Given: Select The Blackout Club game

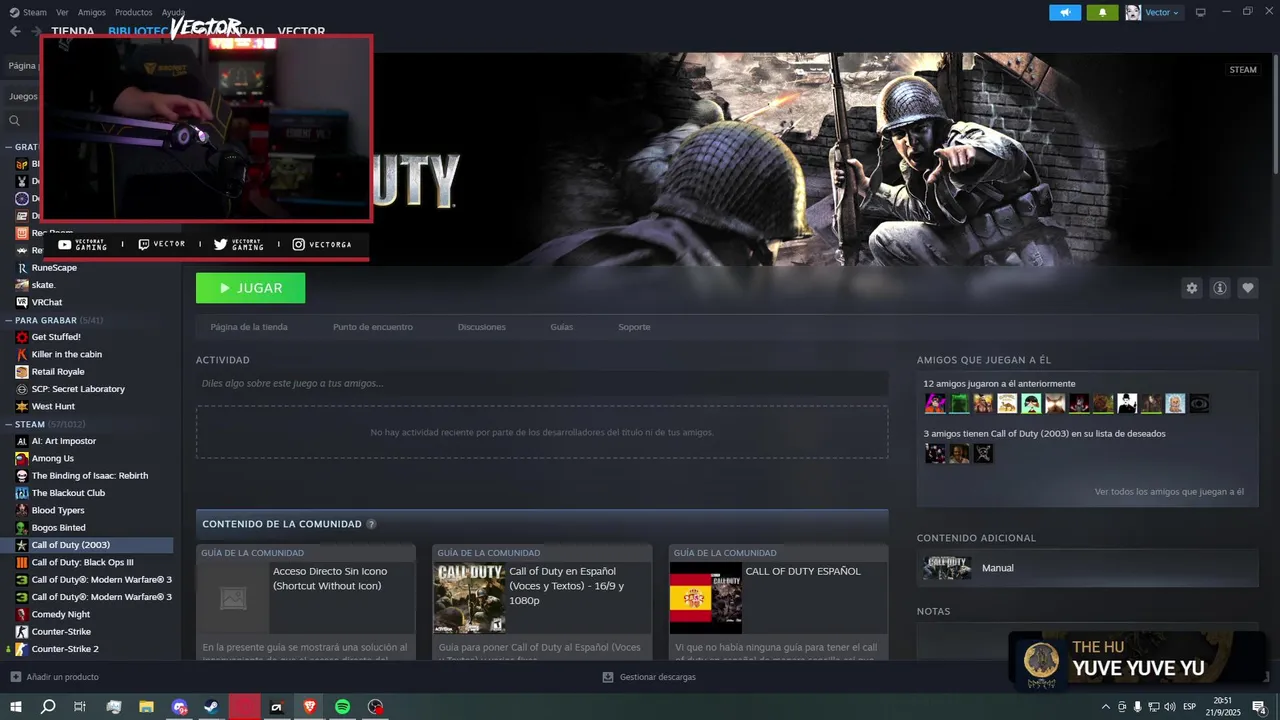Looking at the screenshot, I should coord(68,493).
